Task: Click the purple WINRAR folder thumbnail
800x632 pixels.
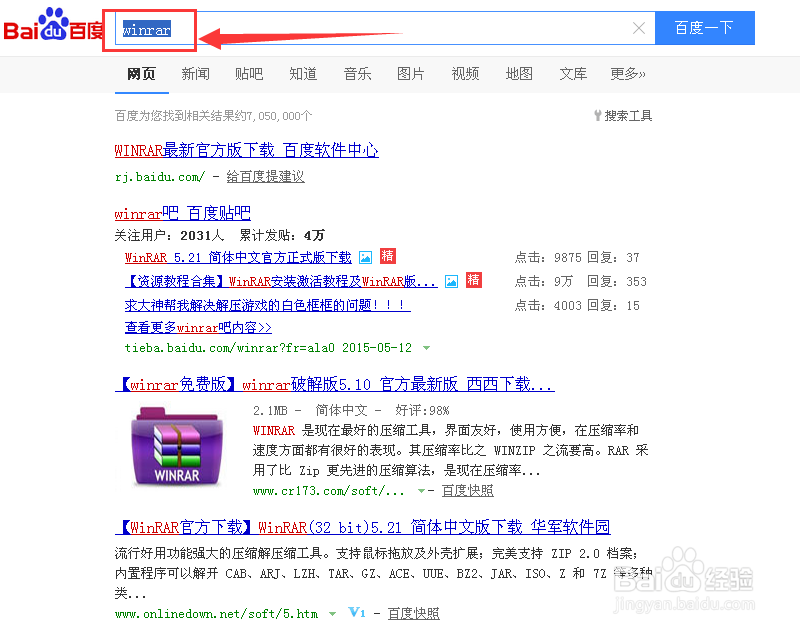Action: click(177, 447)
